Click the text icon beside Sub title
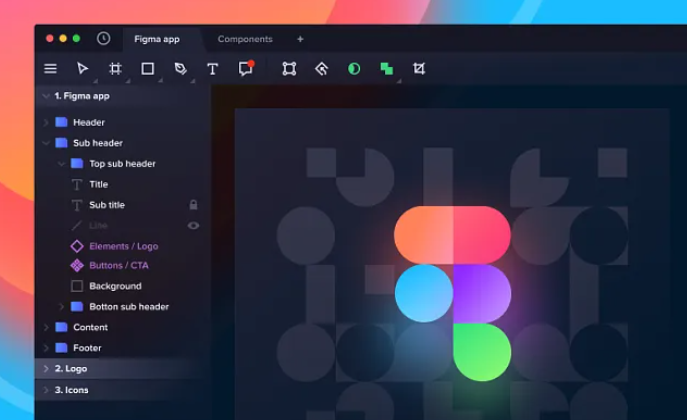Image resolution: width=687 pixels, height=420 pixels. pyautogui.click(x=77, y=205)
